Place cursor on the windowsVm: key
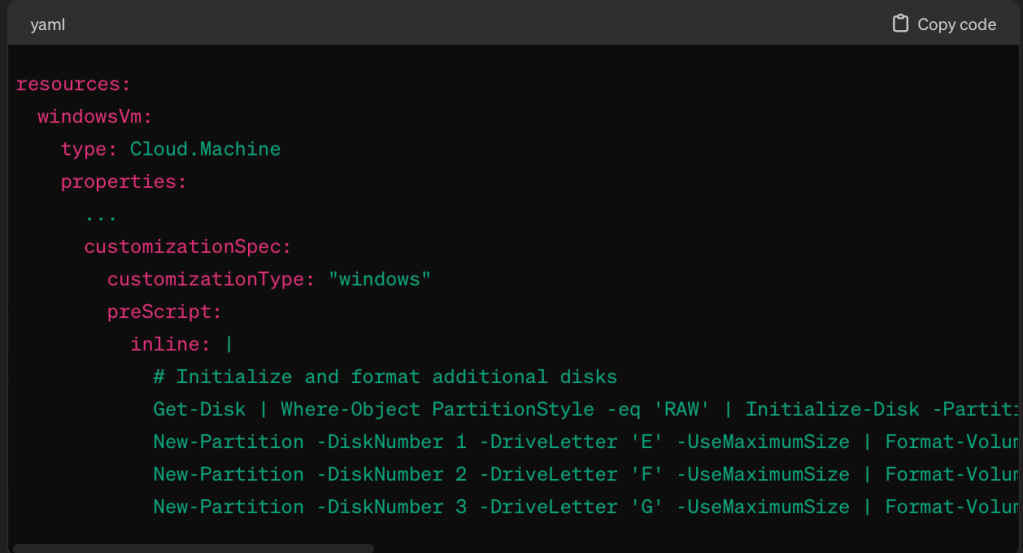This screenshot has height=553, width=1023. 95,117
